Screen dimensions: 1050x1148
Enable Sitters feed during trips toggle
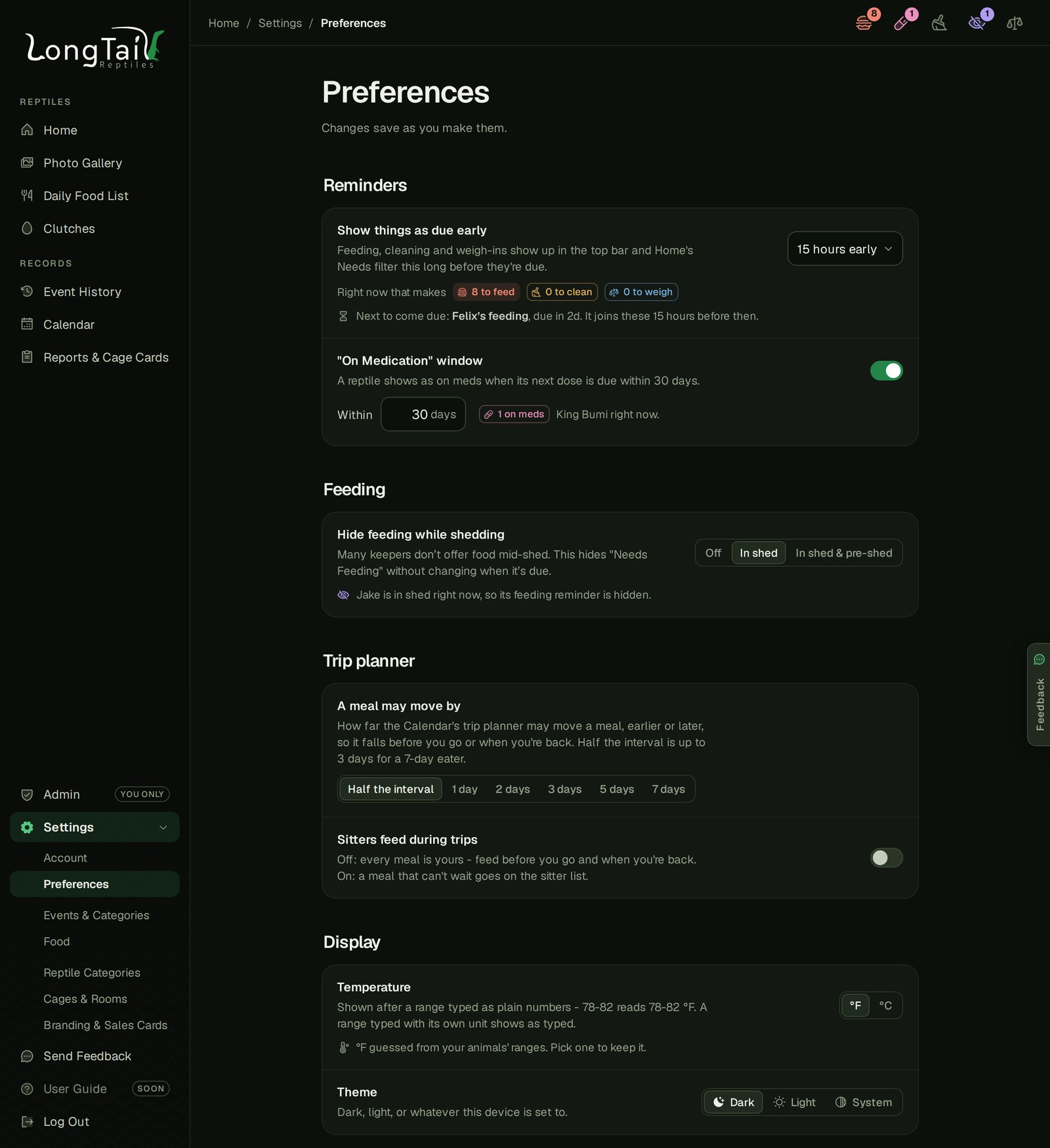[886, 858]
